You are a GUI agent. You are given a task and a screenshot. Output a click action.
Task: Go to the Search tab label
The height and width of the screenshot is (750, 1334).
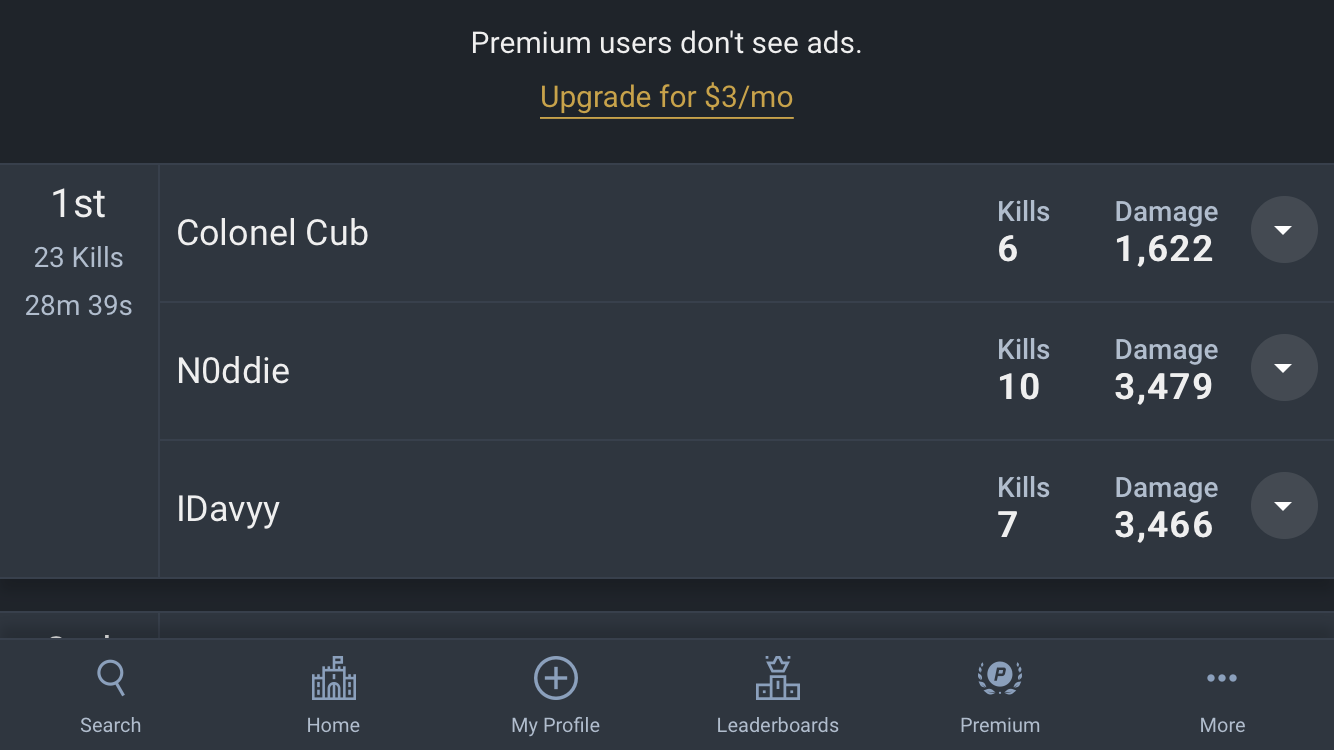[111, 725]
